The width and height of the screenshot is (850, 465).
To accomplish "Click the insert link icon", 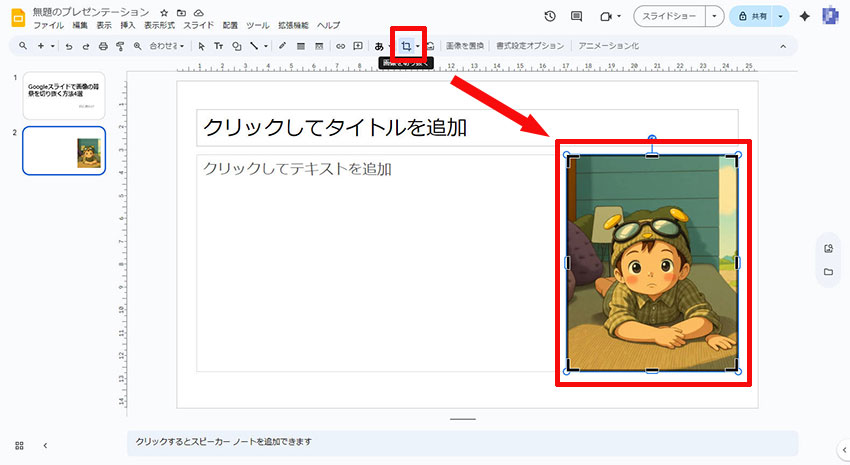I will [x=340, y=46].
